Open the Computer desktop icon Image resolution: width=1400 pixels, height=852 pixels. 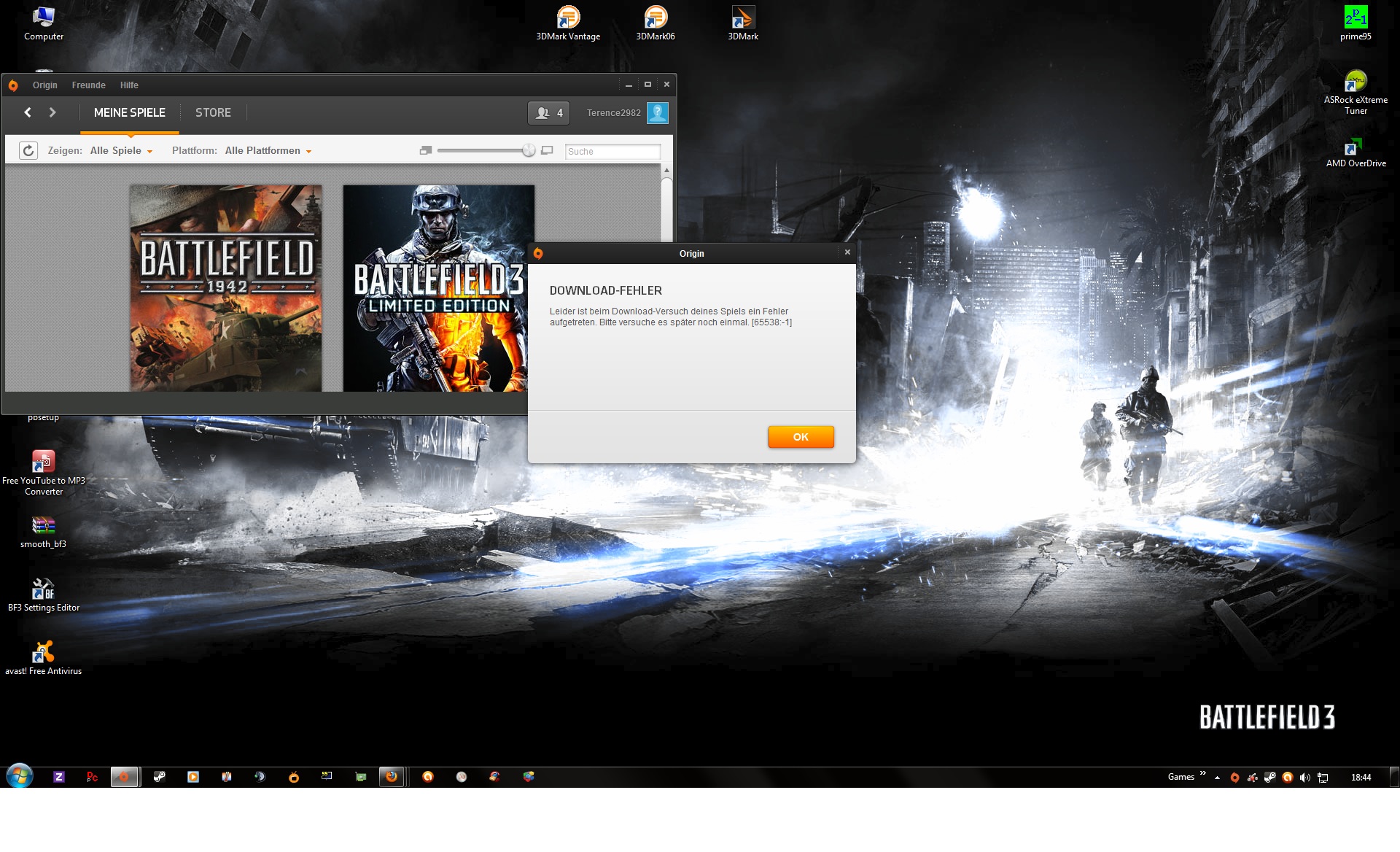click(44, 23)
